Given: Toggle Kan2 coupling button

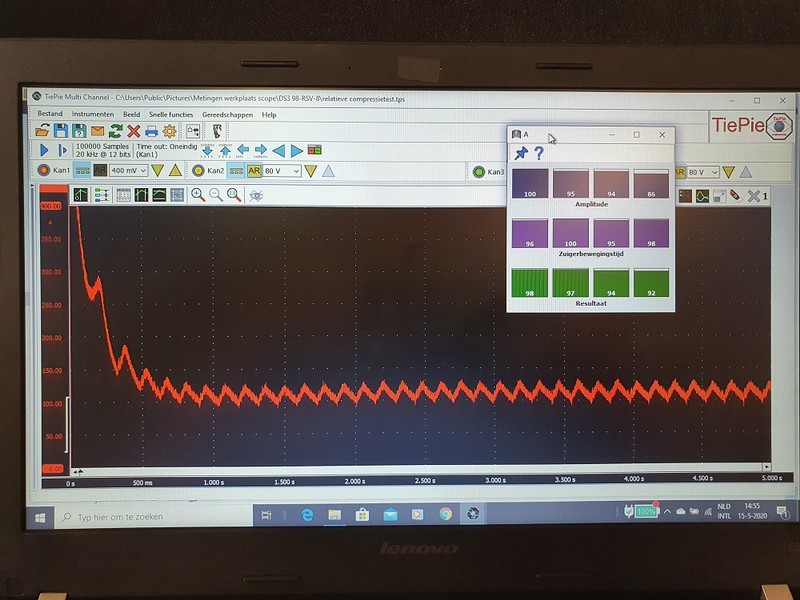Looking at the screenshot, I should (x=236, y=171).
